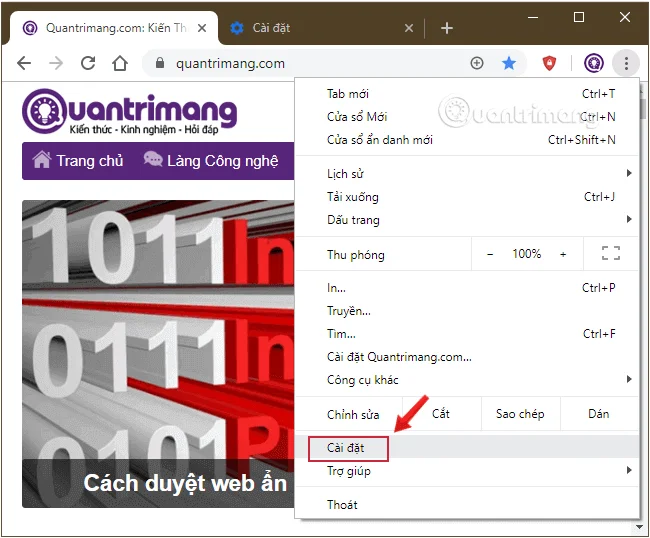Decrease zoom with the minus button
This screenshot has height=538, width=650.
(x=490, y=254)
